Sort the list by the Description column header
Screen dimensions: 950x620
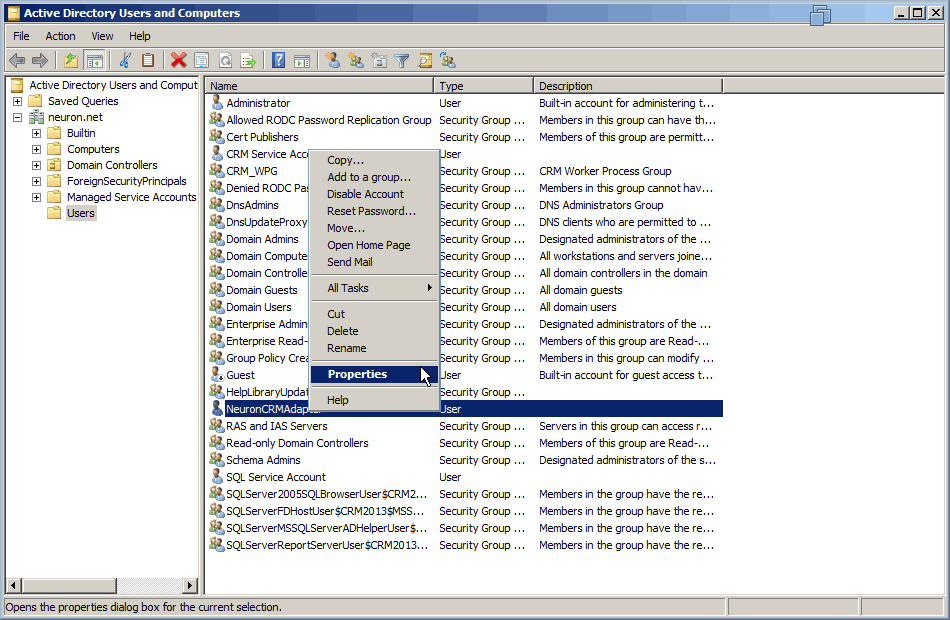pyautogui.click(x=628, y=85)
